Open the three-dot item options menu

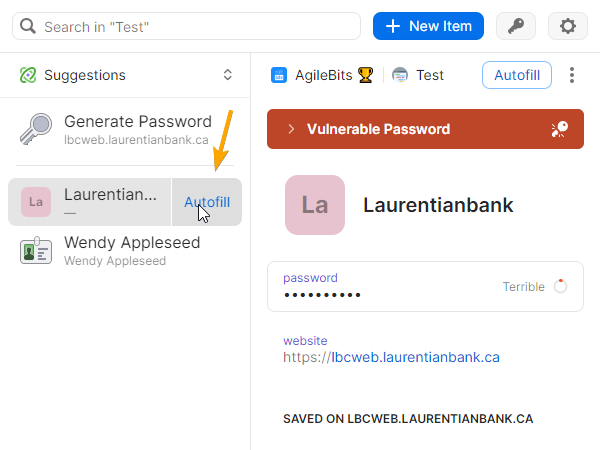tap(572, 75)
